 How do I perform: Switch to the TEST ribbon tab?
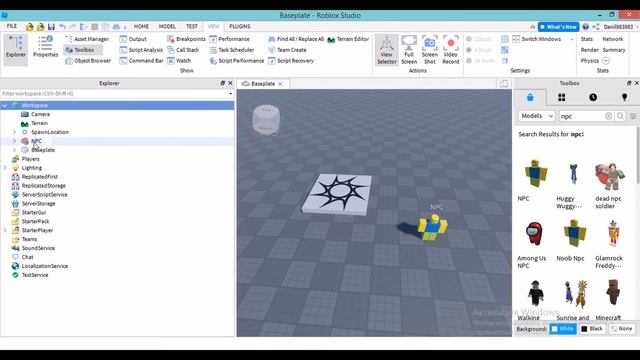click(192, 26)
